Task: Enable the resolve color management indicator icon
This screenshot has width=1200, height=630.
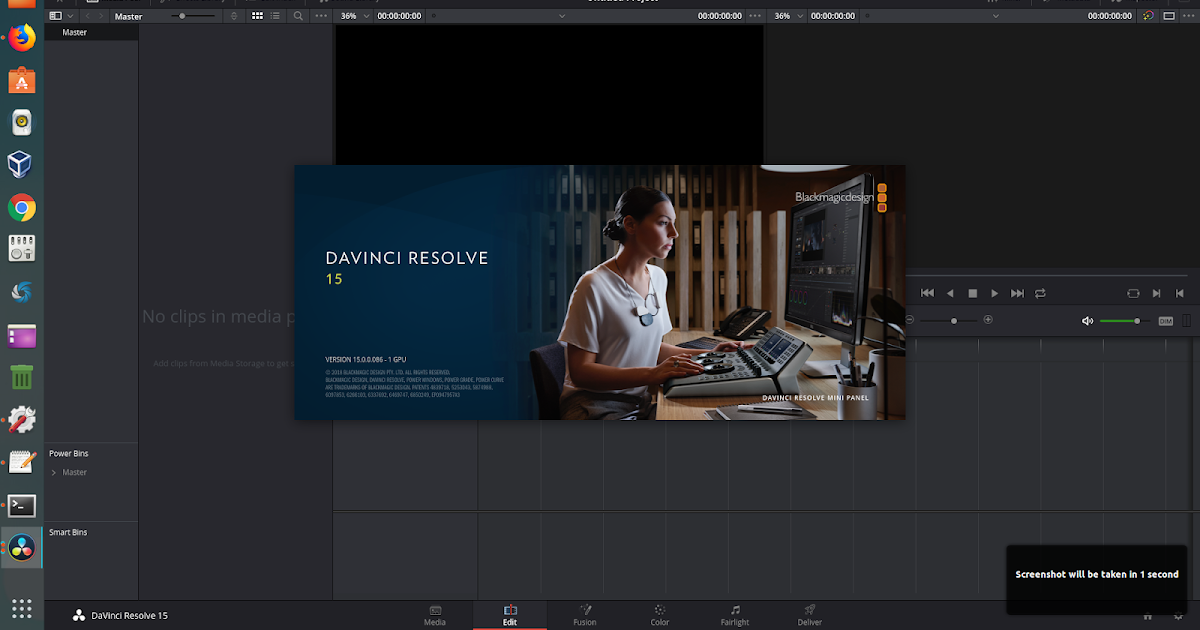Action: coord(1147,16)
